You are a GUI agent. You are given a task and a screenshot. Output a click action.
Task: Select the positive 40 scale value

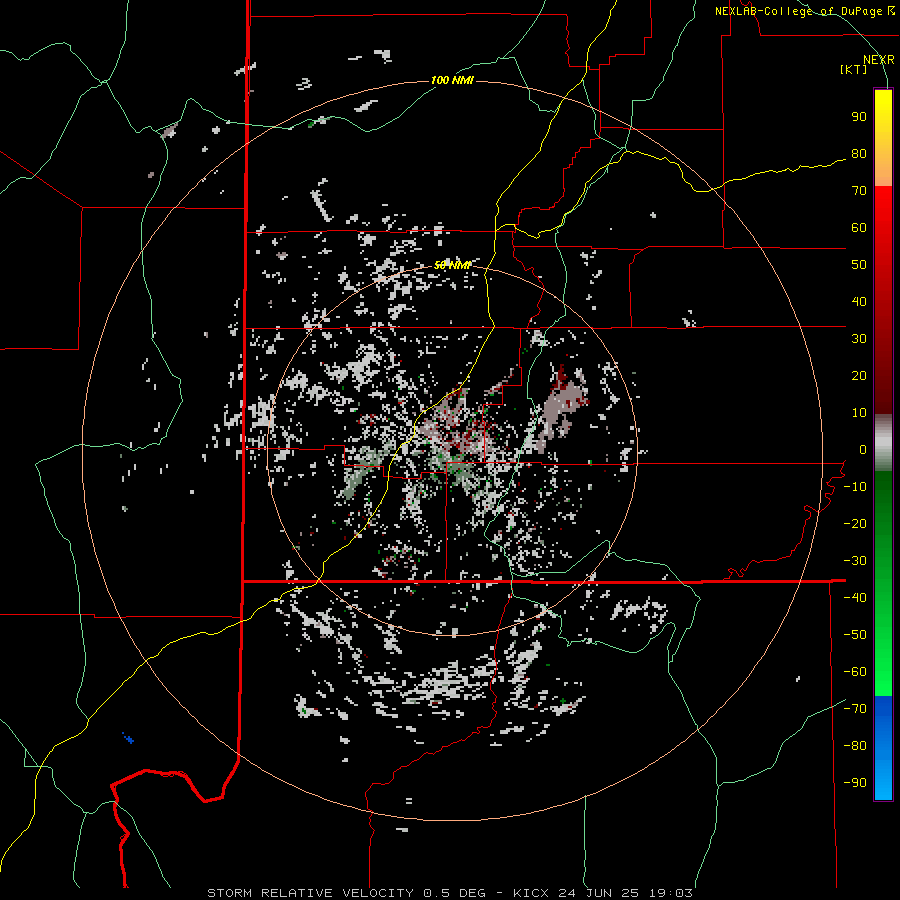[859, 302]
